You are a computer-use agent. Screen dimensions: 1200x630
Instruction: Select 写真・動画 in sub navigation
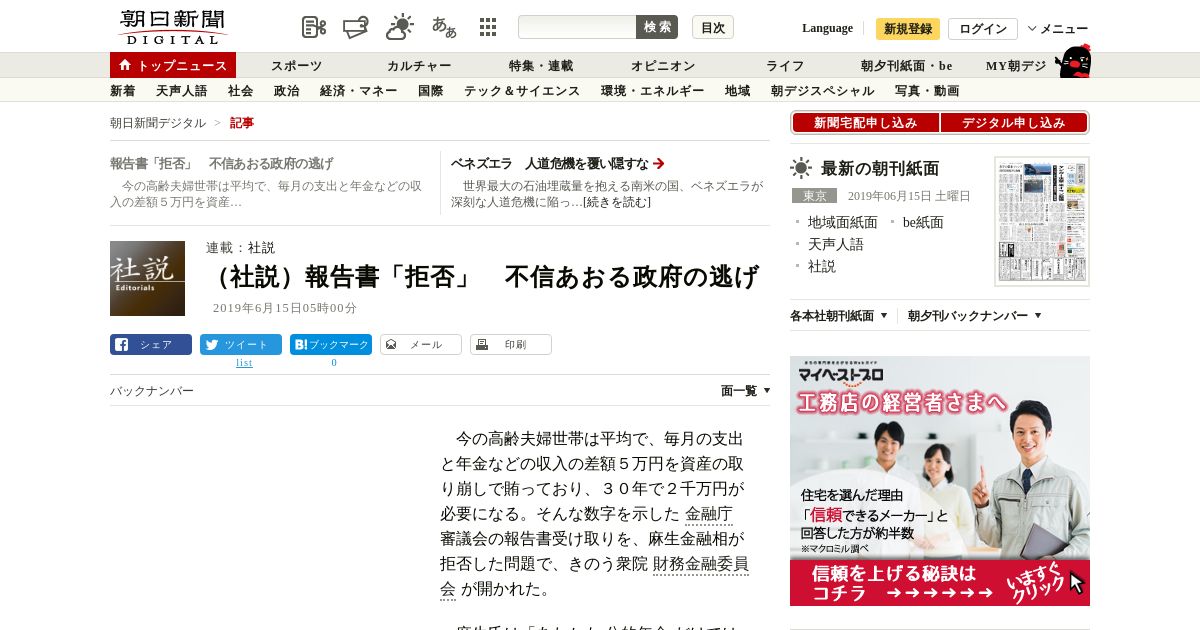pos(927,91)
